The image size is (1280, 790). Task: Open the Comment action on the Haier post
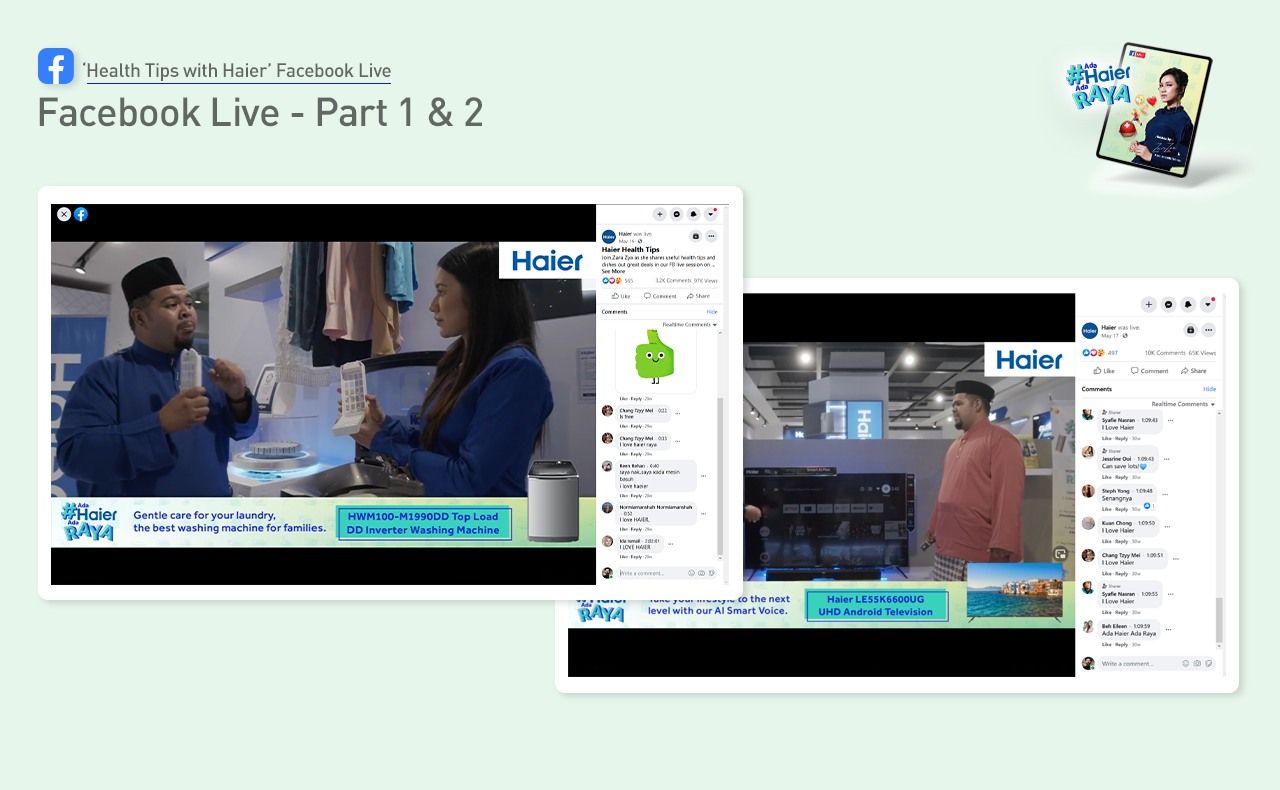point(660,296)
